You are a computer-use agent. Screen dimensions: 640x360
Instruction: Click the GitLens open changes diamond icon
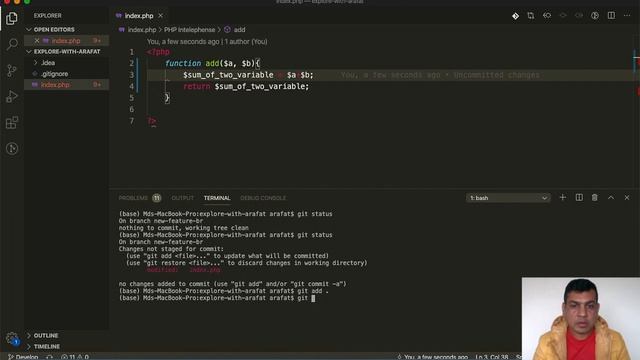pyautogui.click(x=515, y=16)
